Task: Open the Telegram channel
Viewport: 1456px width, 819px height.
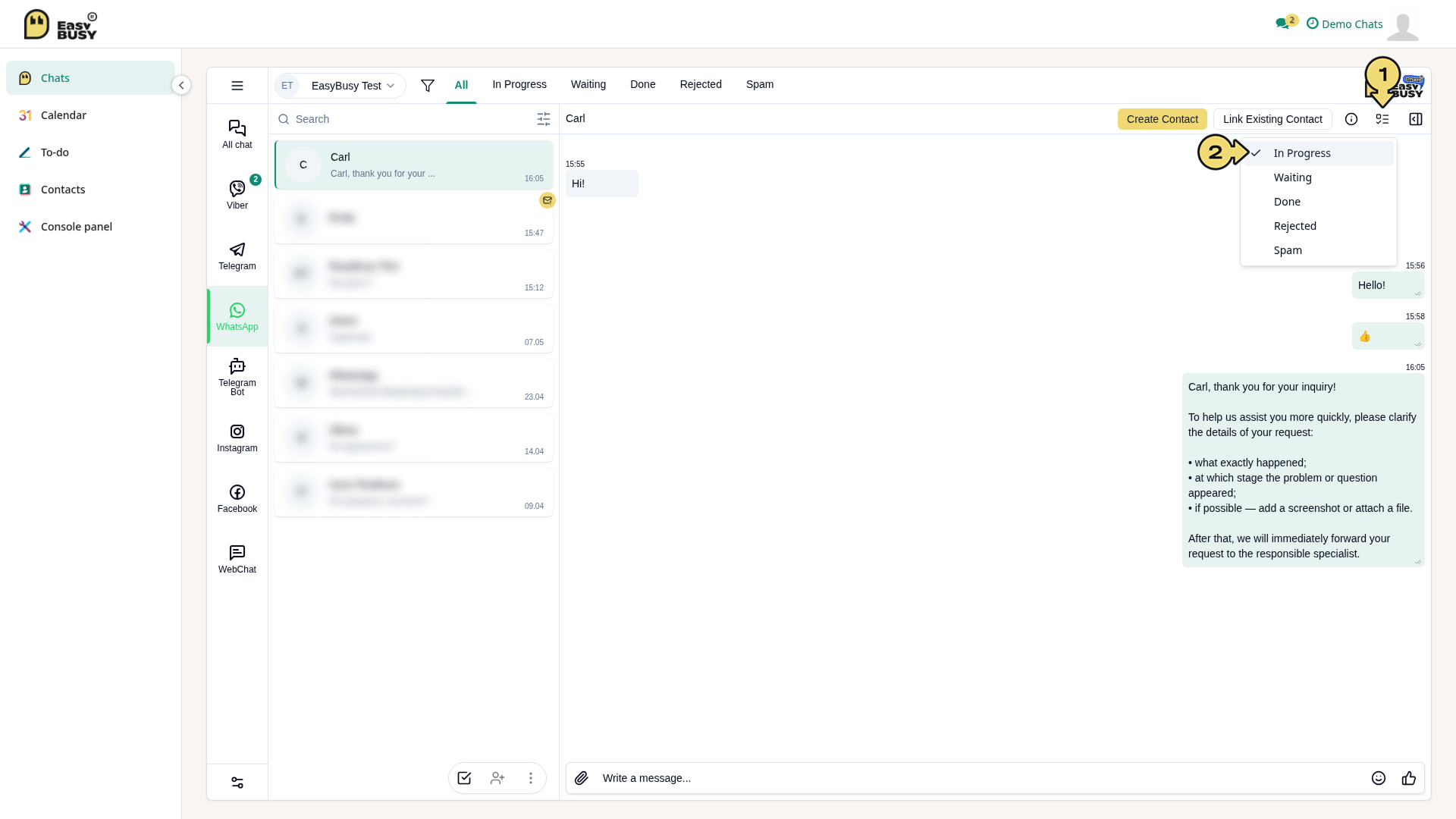Action: point(237,256)
